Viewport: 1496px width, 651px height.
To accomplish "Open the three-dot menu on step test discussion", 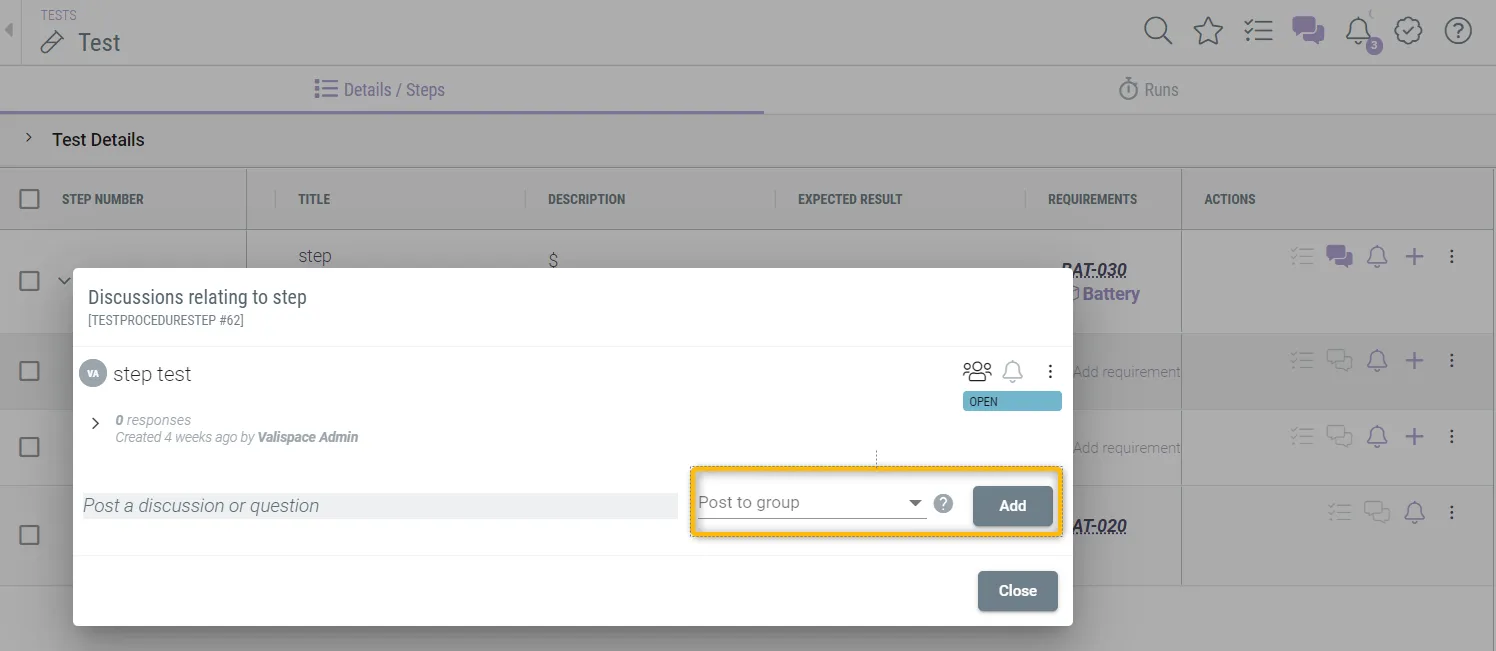I will click(x=1050, y=371).
